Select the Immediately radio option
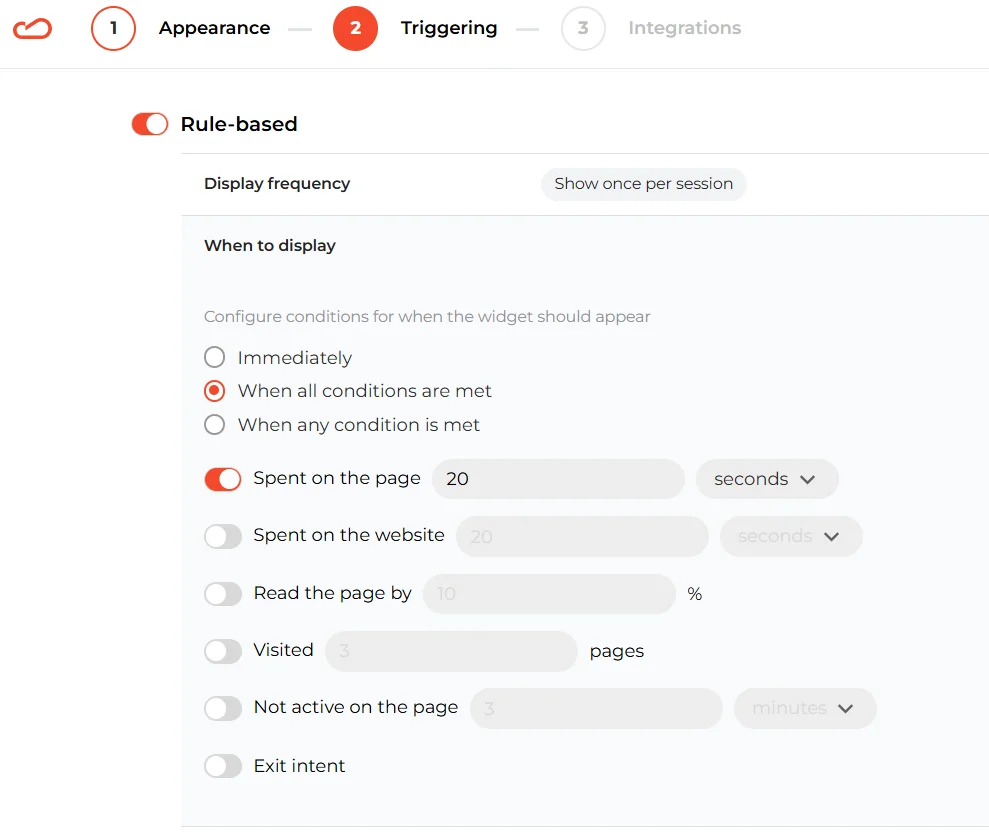This screenshot has height=834, width=989. (214, 357)
